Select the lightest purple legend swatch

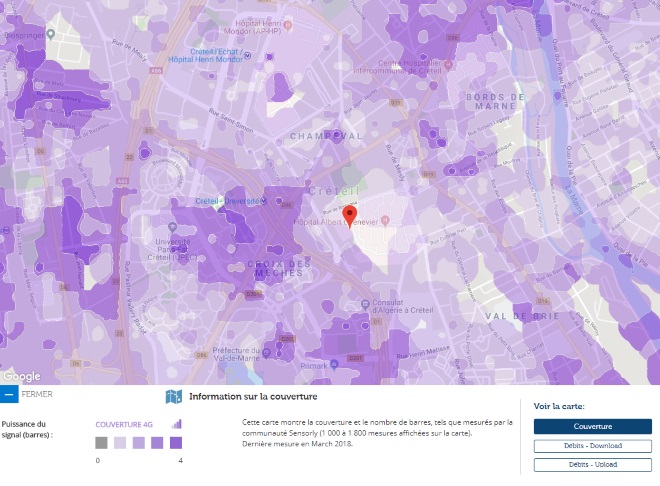[x=120, y=443]
